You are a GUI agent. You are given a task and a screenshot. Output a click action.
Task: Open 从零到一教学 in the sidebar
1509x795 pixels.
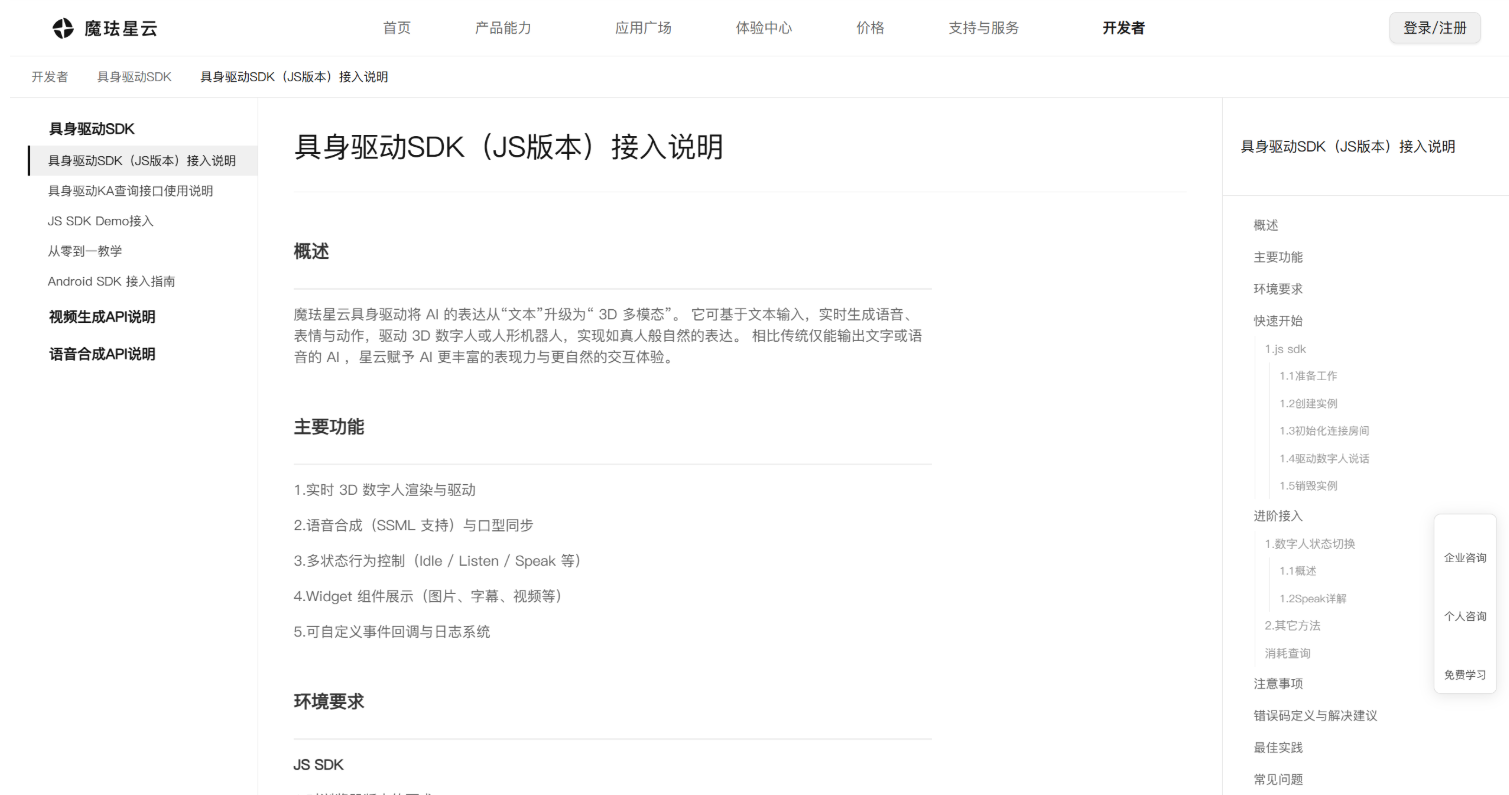(x=85, y=251)
